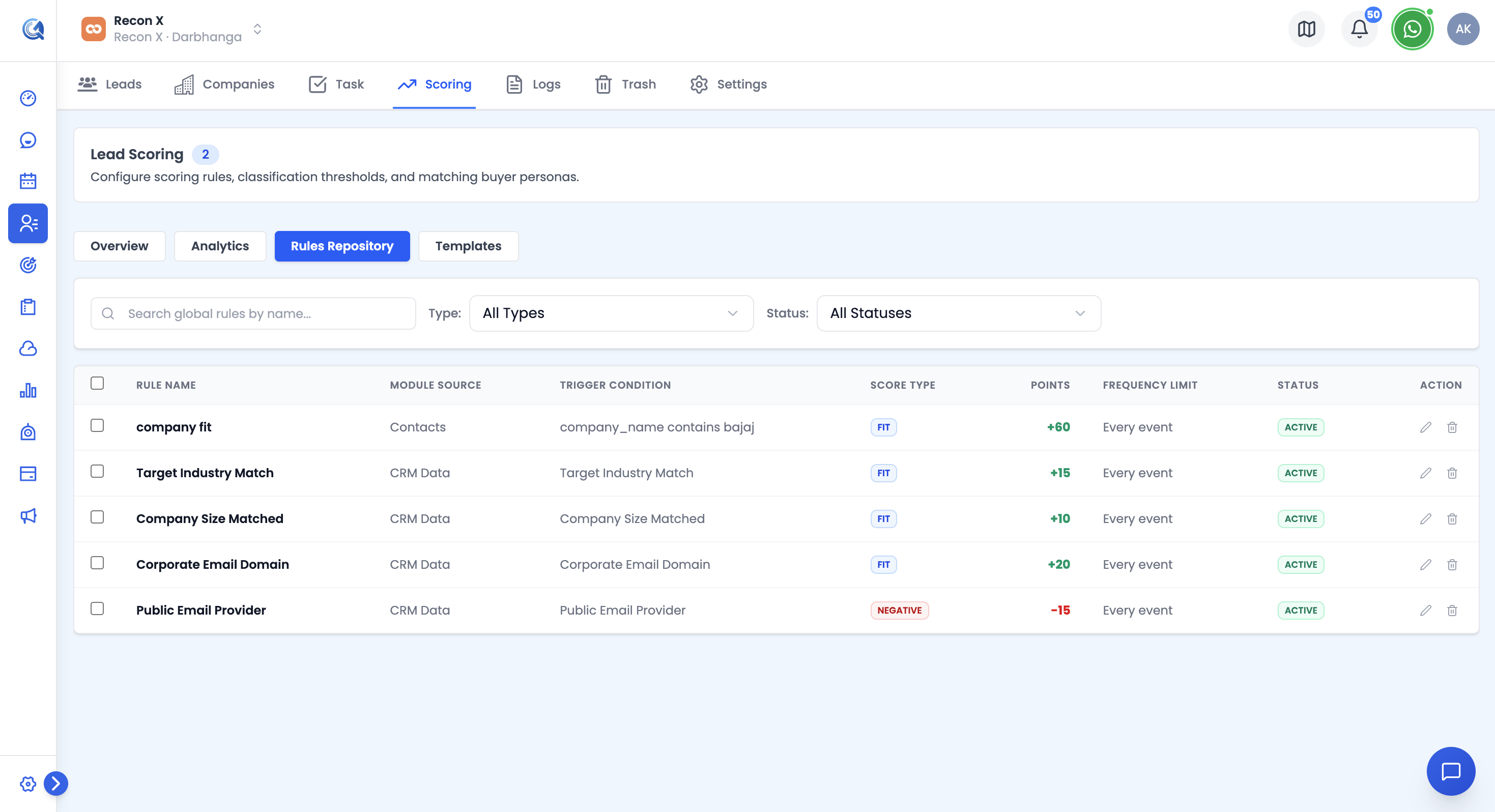Image resolution: width=1495 pixels, height=812 pixels.
Task: Delete the Target Industry Match rule
Action: [x=1452, y=473]
